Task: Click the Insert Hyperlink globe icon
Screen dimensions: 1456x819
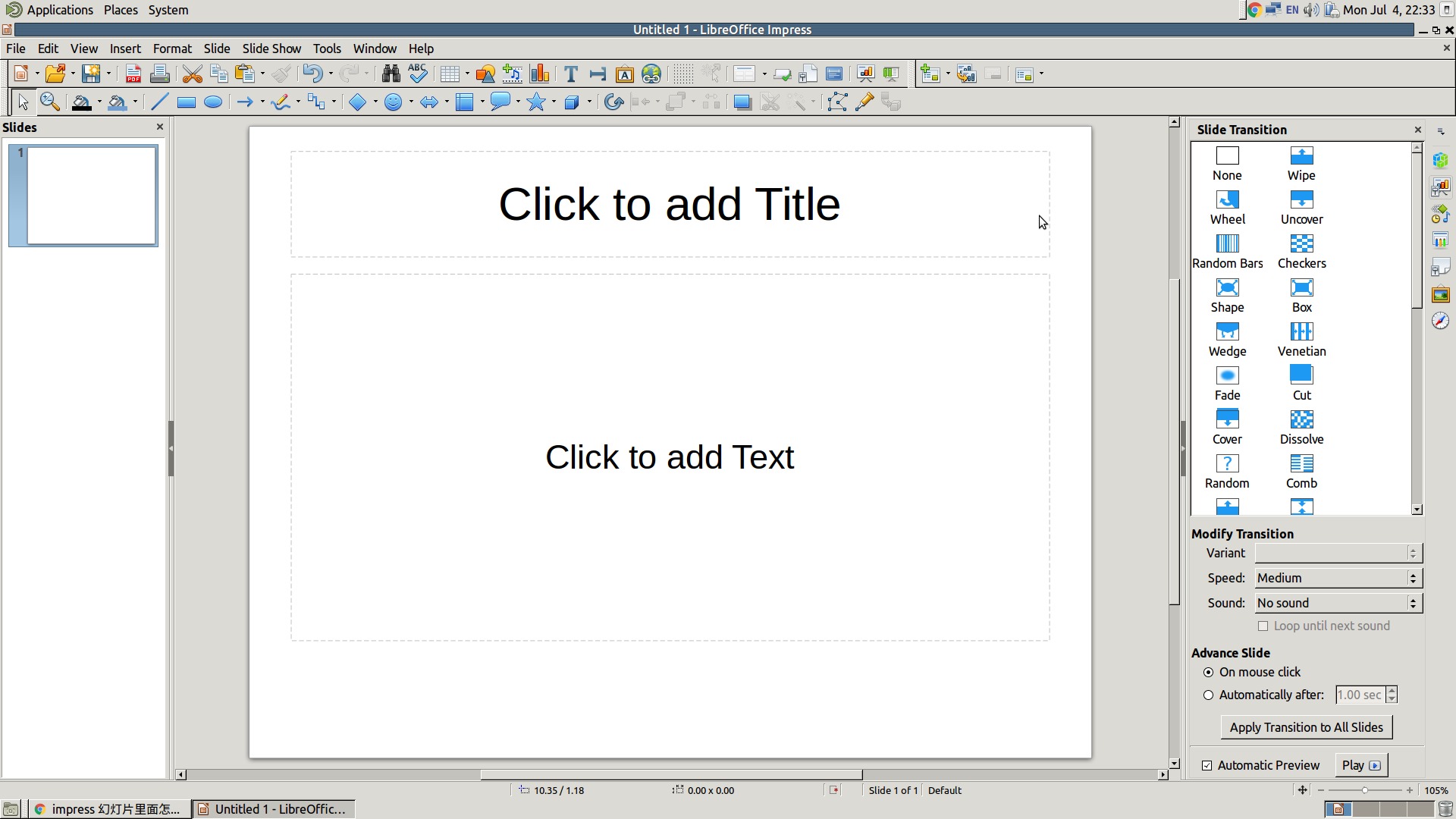Action: (651, 74)
